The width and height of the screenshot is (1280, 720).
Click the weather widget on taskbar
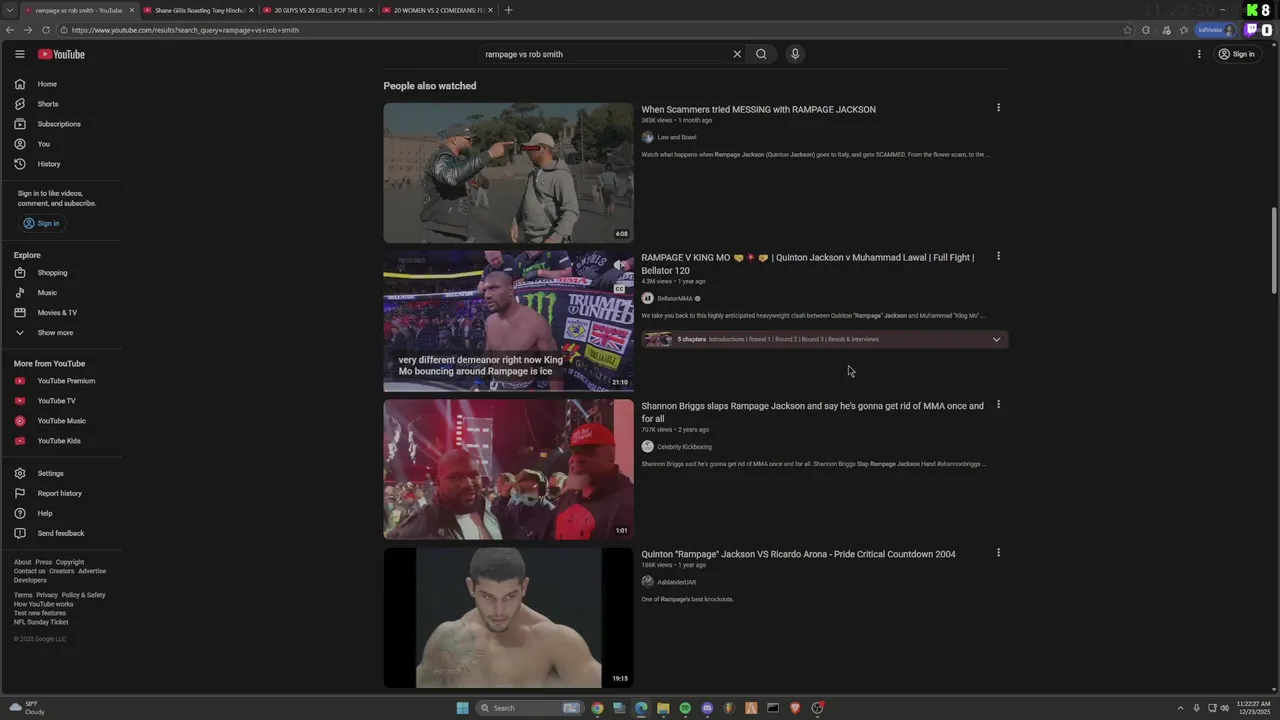tap(28, 708)
